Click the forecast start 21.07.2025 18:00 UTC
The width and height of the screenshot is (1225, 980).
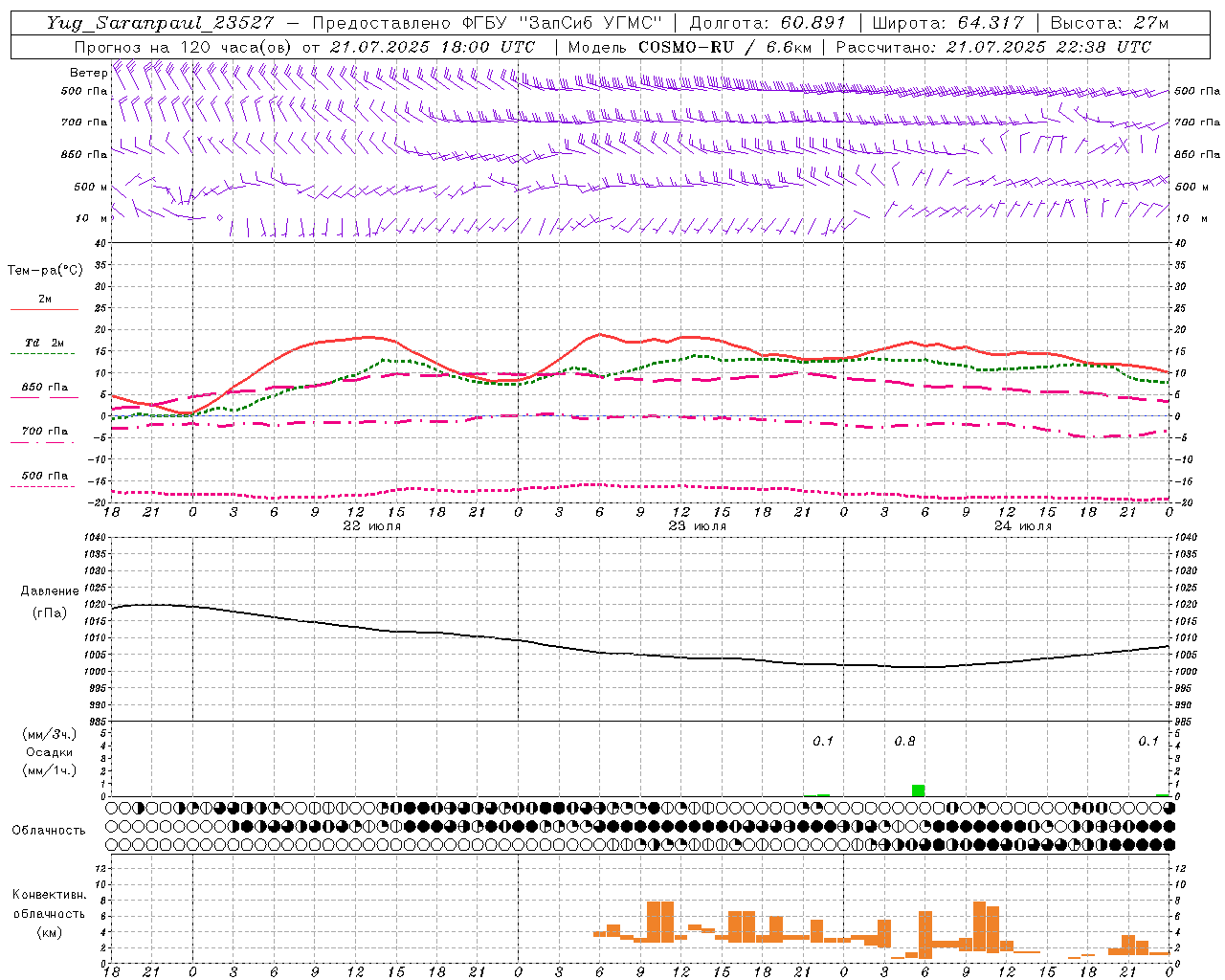tap(432, 47)
